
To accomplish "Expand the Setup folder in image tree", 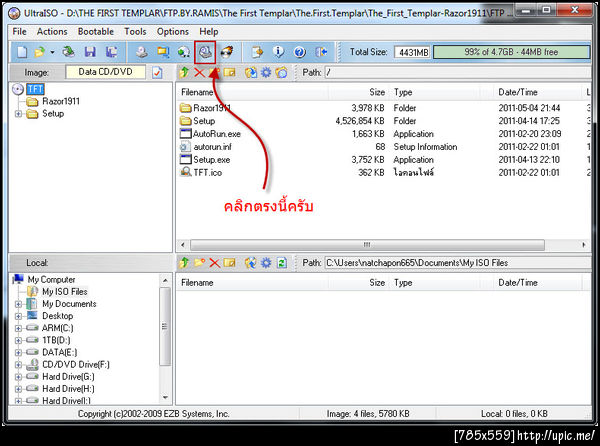I will (18, 114).
